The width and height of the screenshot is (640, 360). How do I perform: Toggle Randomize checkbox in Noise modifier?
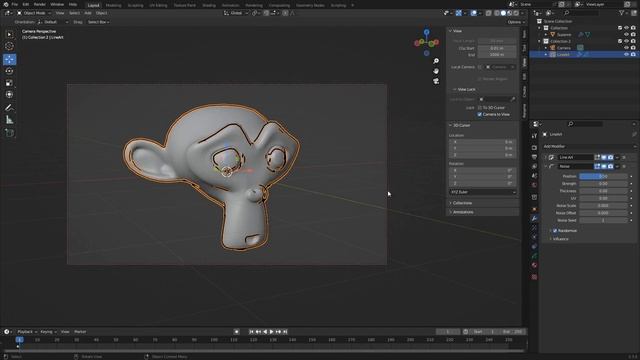tap(555, 231)
